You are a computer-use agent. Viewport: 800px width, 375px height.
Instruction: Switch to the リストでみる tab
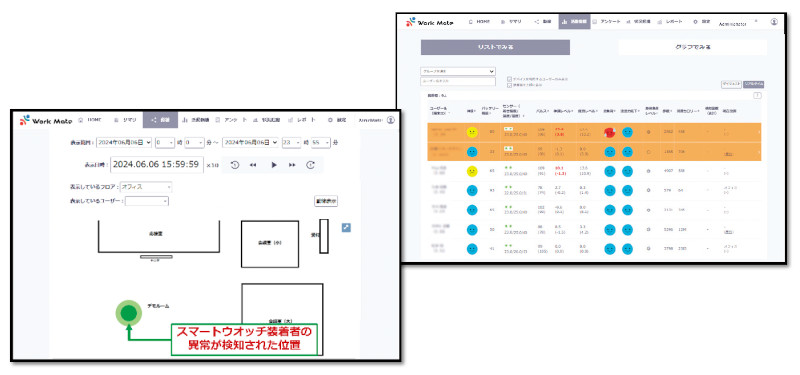coord(495,47)
